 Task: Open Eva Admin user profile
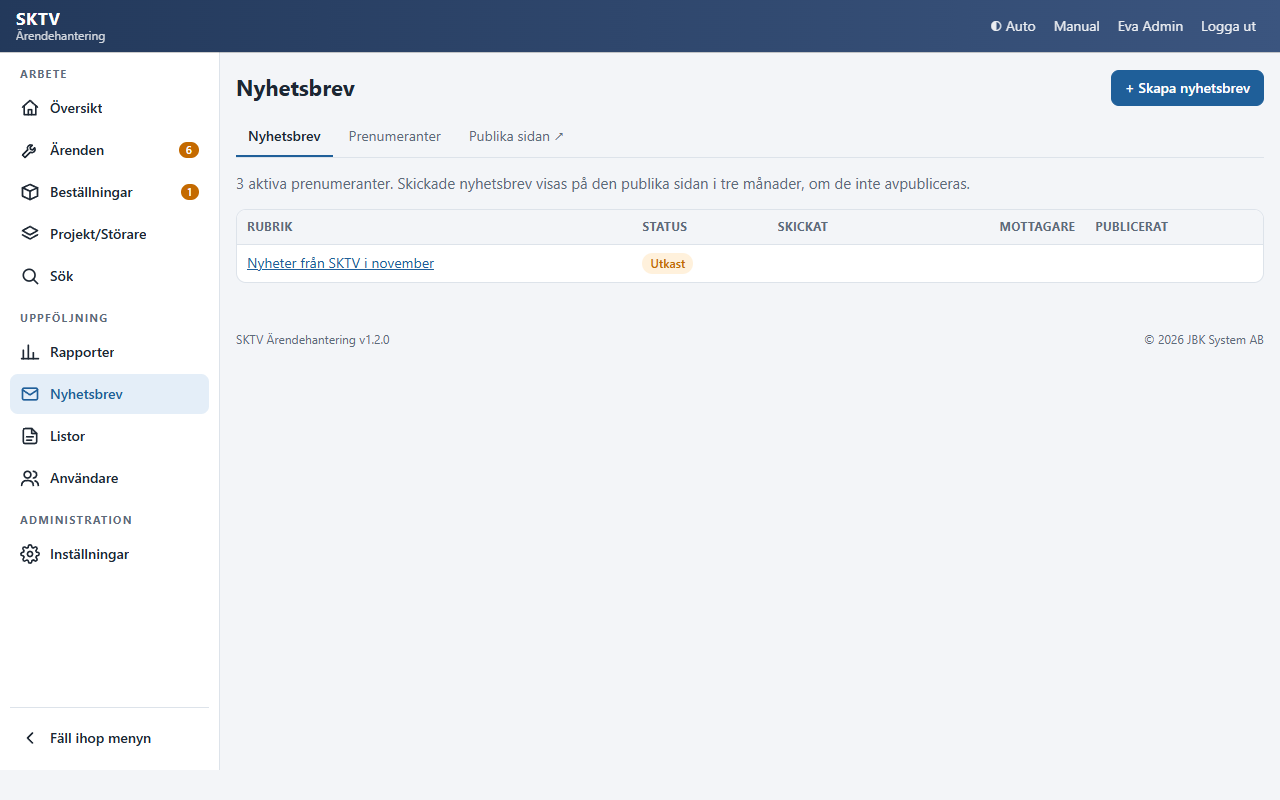tap(1150, 26)
